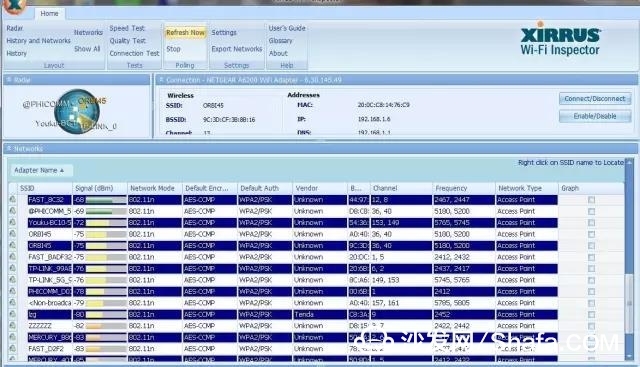Click network icon for MERCURY_B8 row
The height and width of the screenshot is (367, 640).
[x=13, y=337]
